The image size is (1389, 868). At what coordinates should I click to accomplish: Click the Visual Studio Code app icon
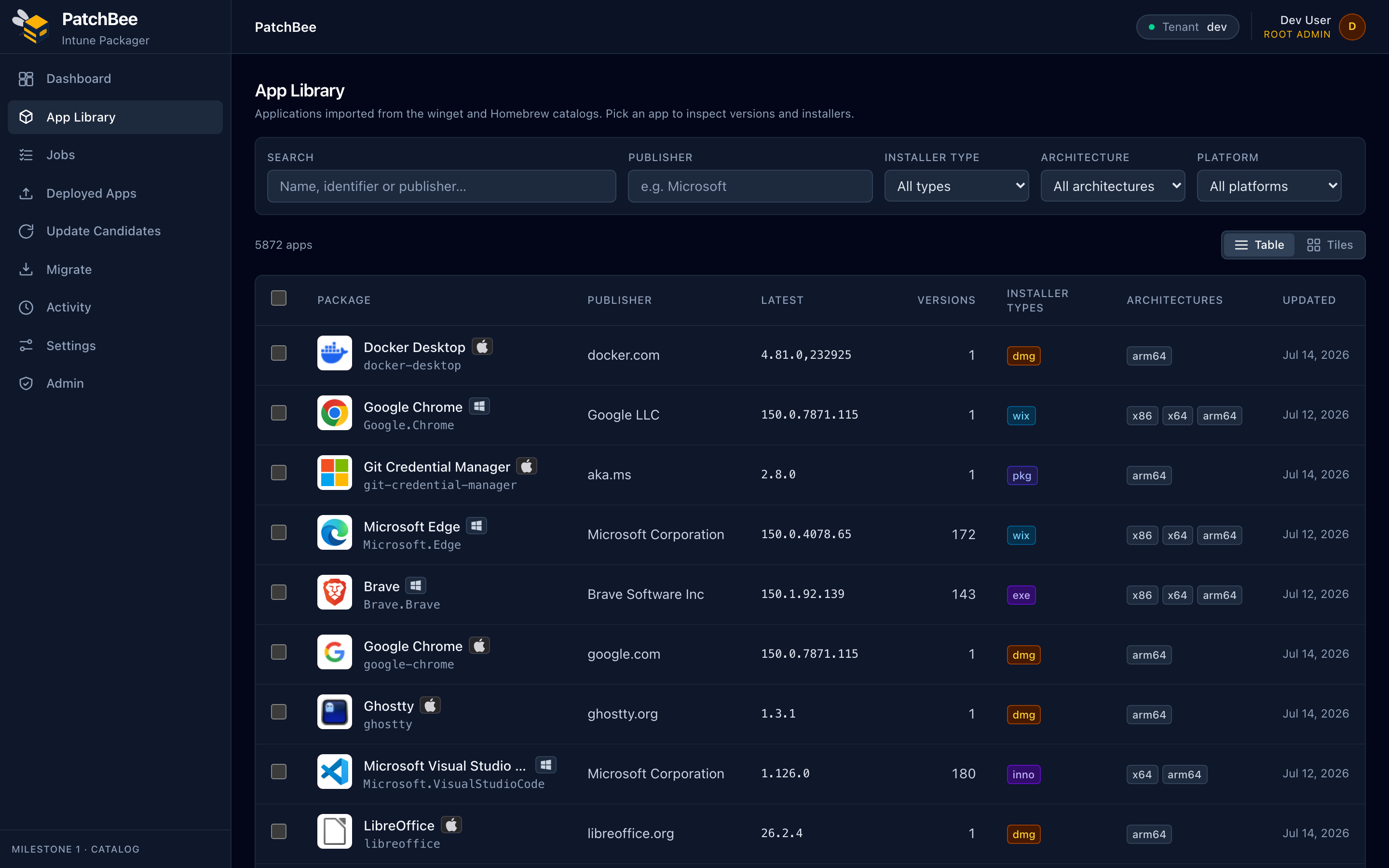[335, 772]
